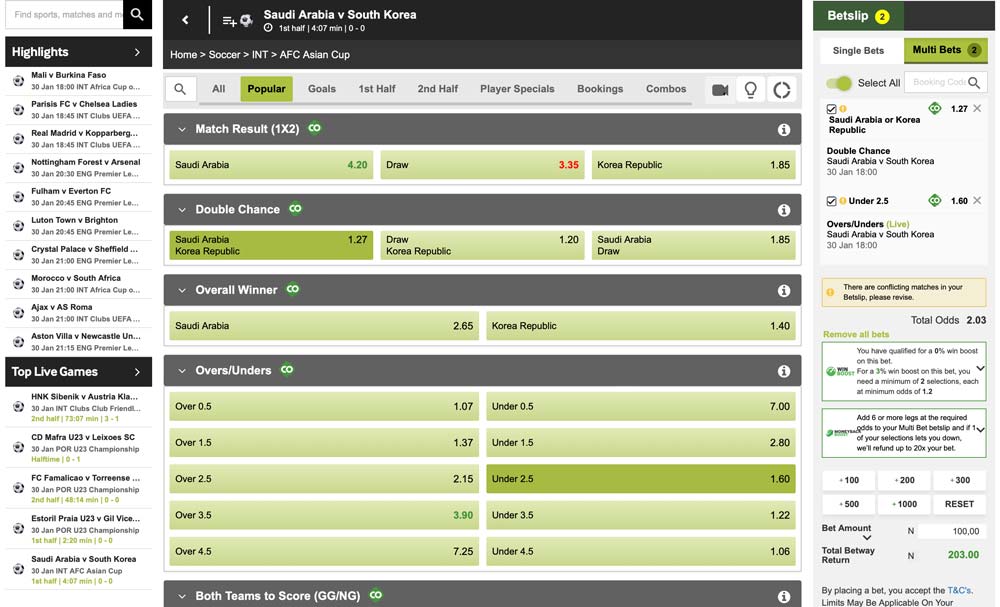Click the lightbulb tips icon
This screenshot has height=607, width=1000.
[x=751, y=90]
